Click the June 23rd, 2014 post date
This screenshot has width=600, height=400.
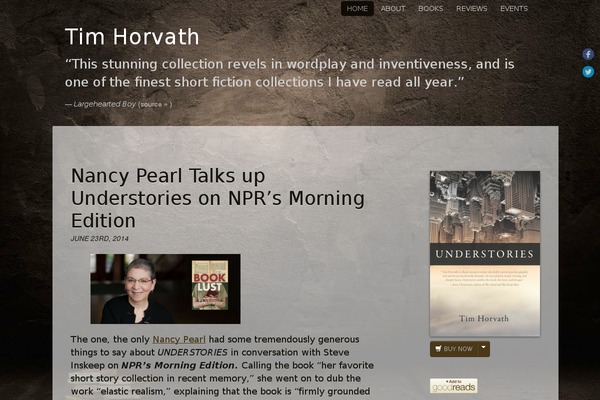click(99, 238)
